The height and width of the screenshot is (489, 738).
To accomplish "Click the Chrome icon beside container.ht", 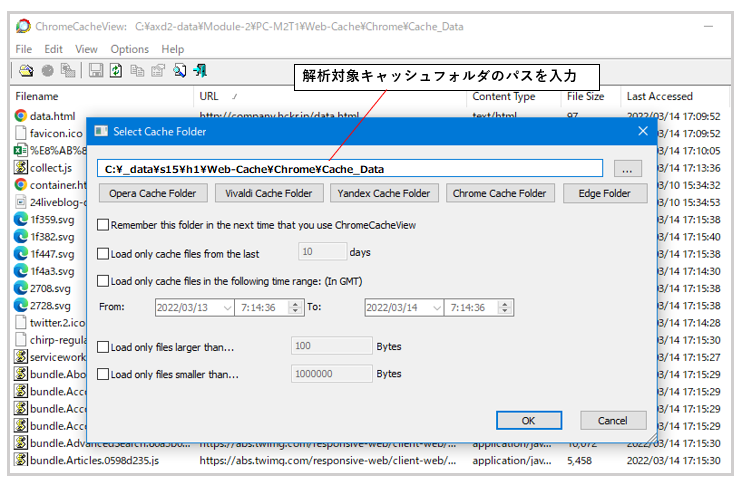I will click(x=20, y=184).
